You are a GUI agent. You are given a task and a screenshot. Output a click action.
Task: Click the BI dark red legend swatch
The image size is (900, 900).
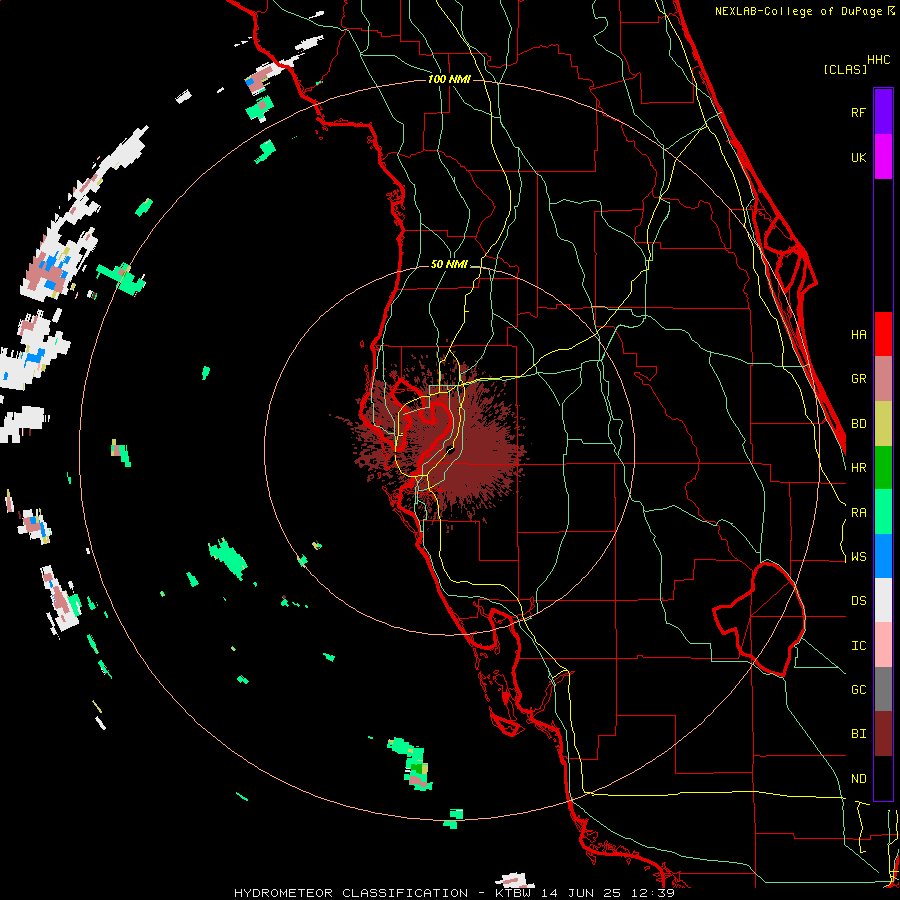(883, 734)
